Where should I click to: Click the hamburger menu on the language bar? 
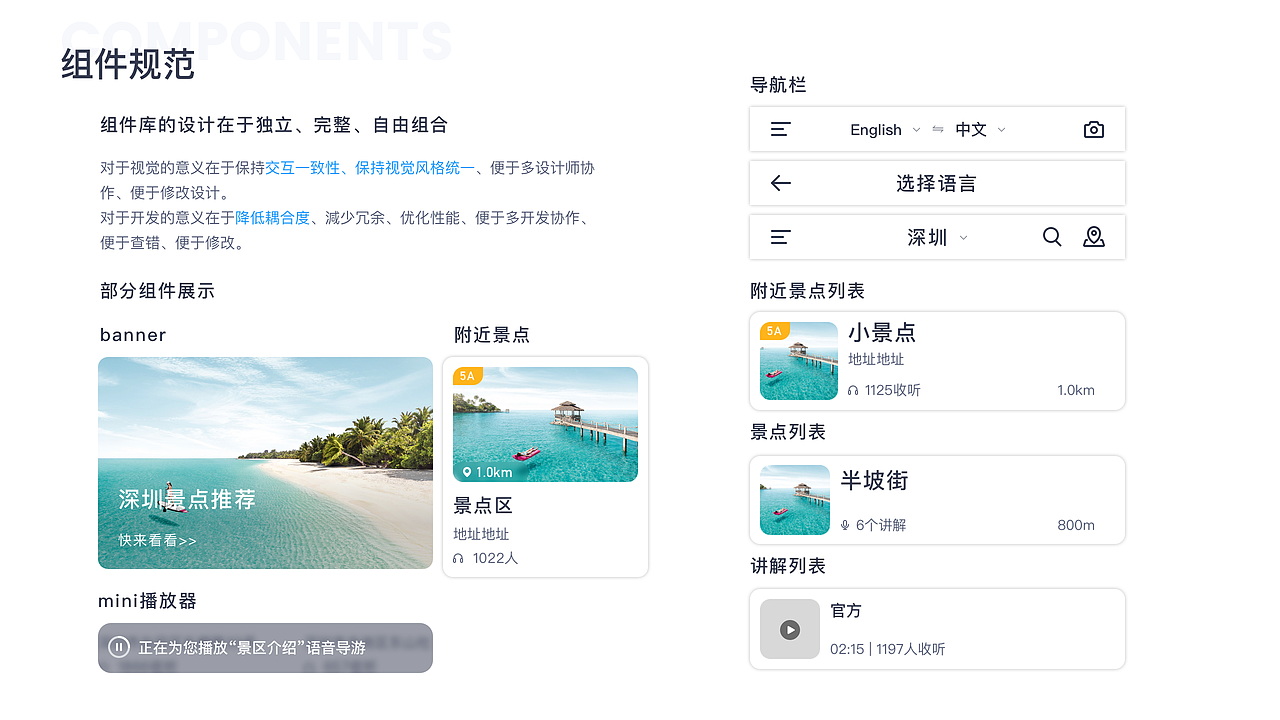click(780, 129)
